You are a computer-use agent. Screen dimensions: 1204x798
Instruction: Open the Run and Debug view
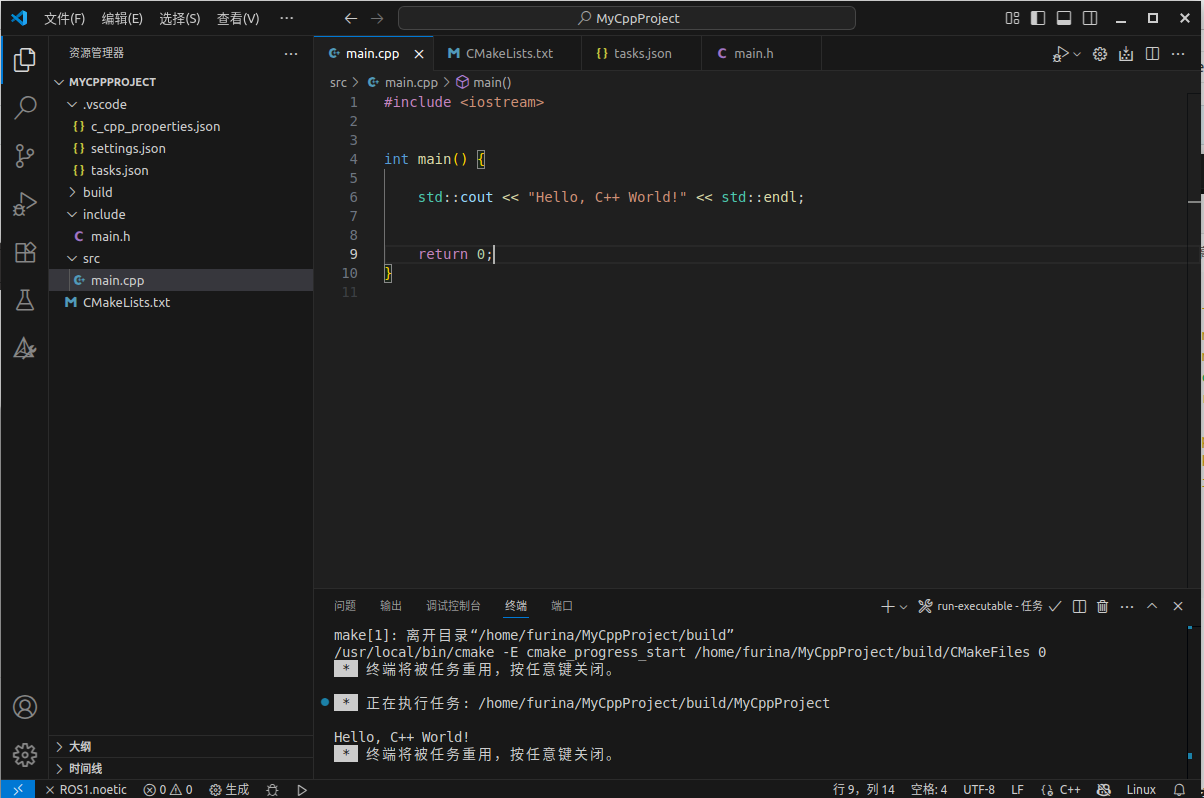25,204
